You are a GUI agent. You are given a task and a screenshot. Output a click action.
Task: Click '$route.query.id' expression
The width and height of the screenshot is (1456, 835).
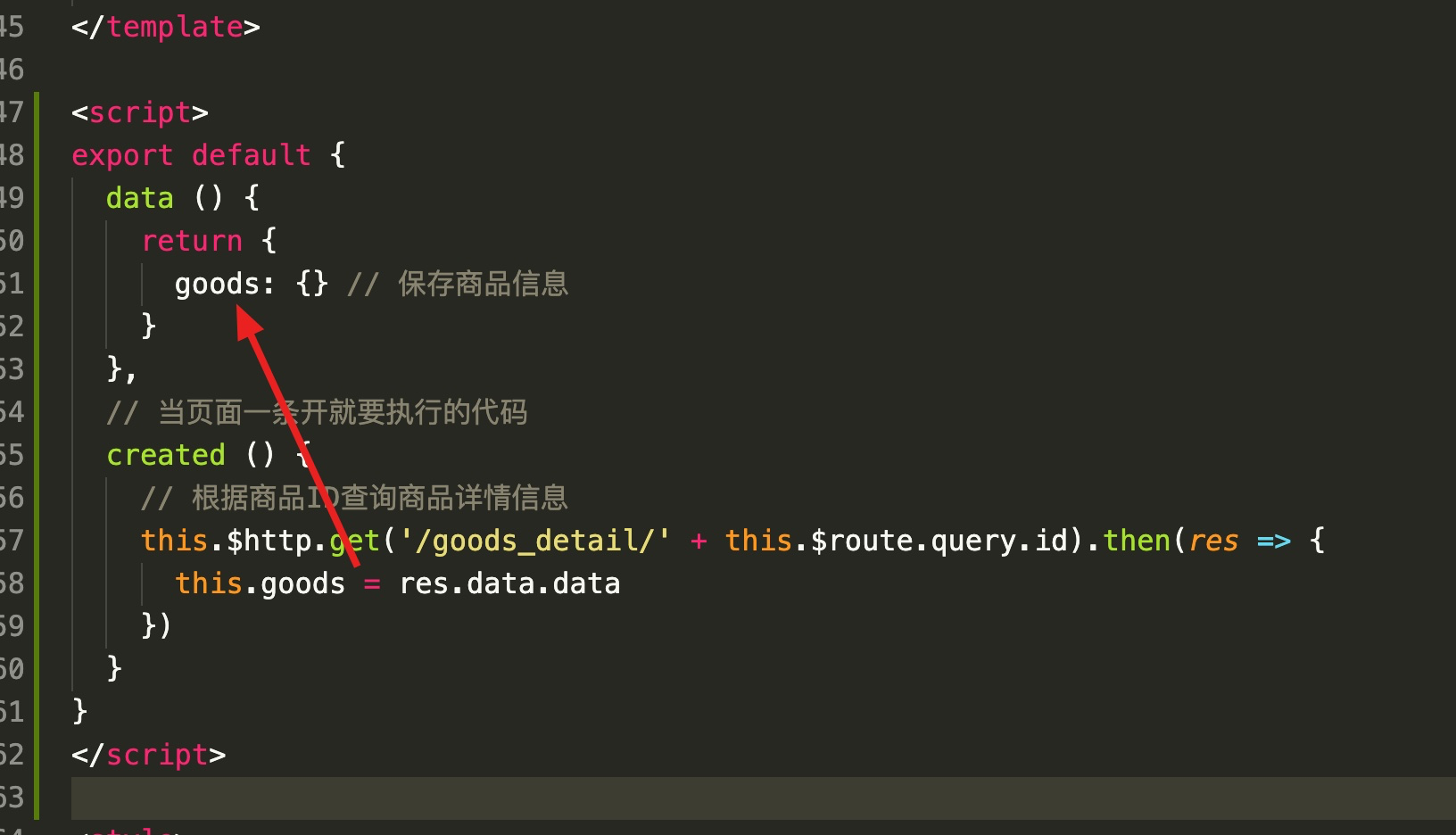(x=939, y=541)
